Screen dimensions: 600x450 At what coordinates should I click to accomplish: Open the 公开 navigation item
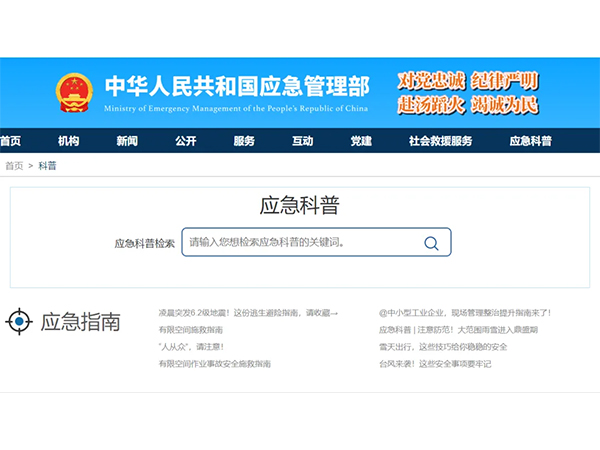(x=186, y=141)
